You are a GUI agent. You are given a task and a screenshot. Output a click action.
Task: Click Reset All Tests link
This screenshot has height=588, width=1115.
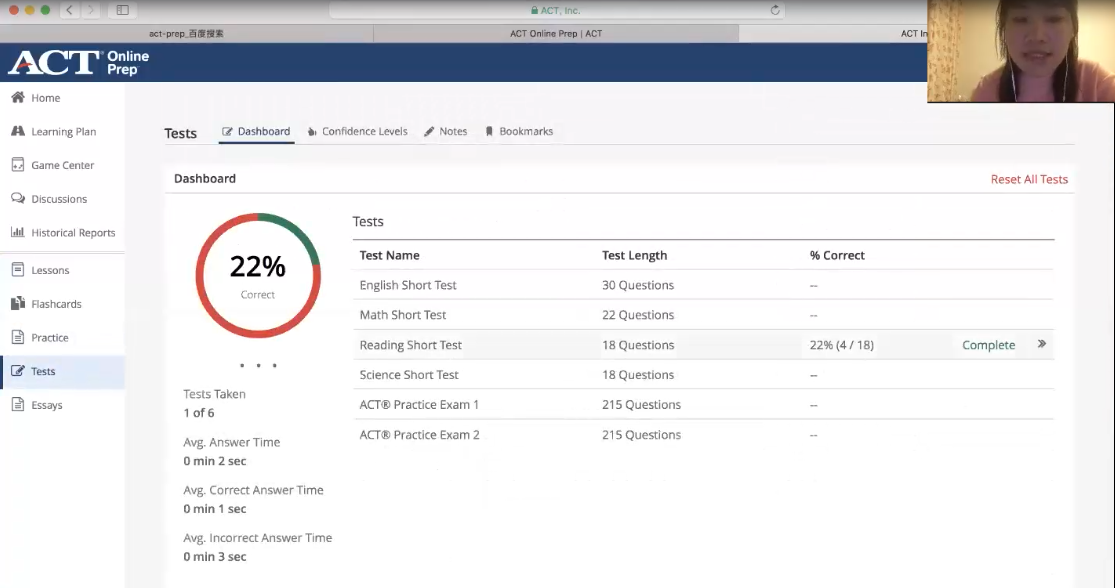click(1029, 179)
